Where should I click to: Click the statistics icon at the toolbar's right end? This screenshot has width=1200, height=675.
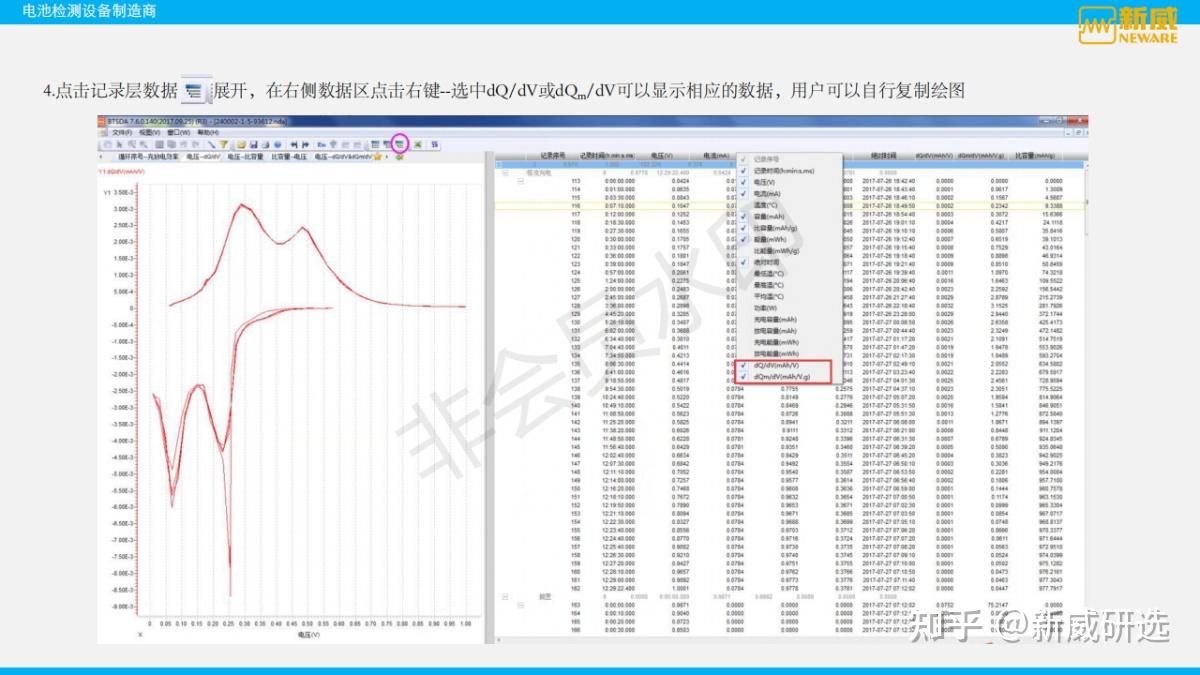click(x=434, y=144)
